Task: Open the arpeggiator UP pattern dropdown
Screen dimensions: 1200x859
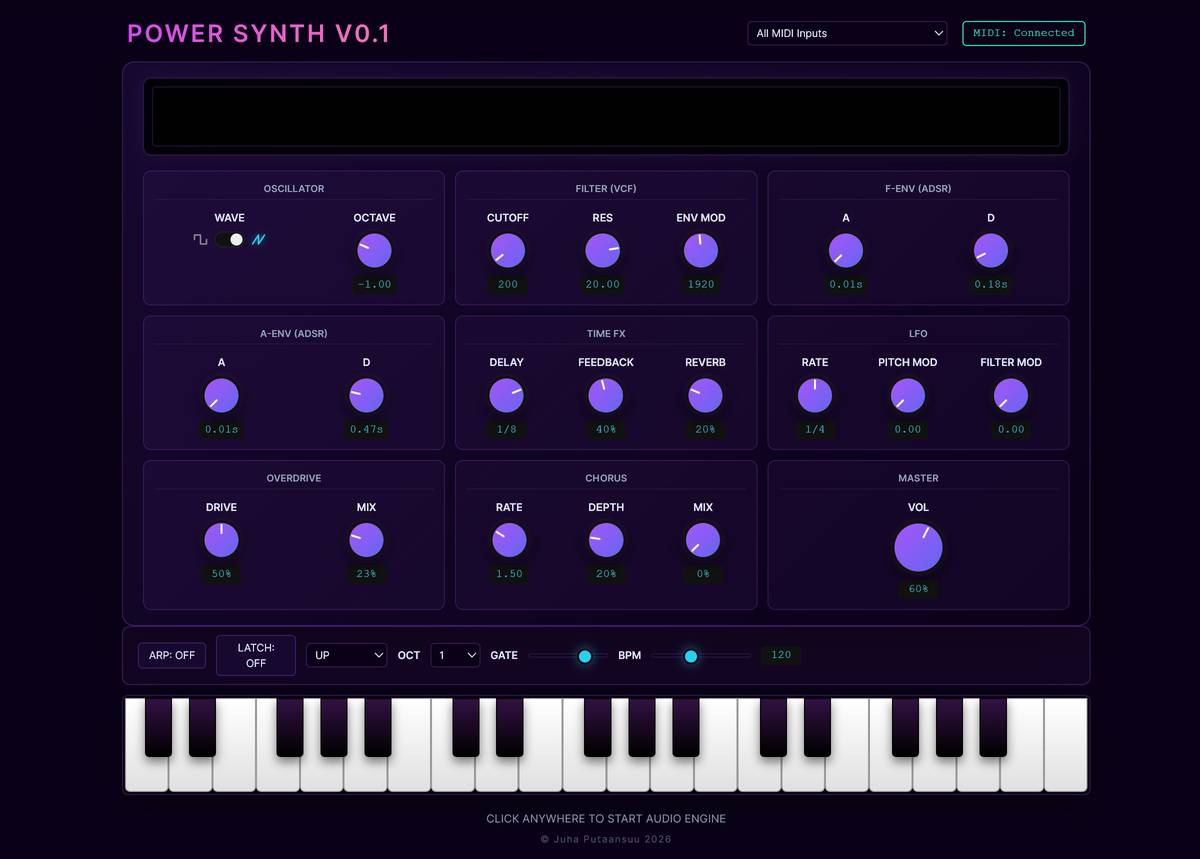Action: (x=346, y=655)
